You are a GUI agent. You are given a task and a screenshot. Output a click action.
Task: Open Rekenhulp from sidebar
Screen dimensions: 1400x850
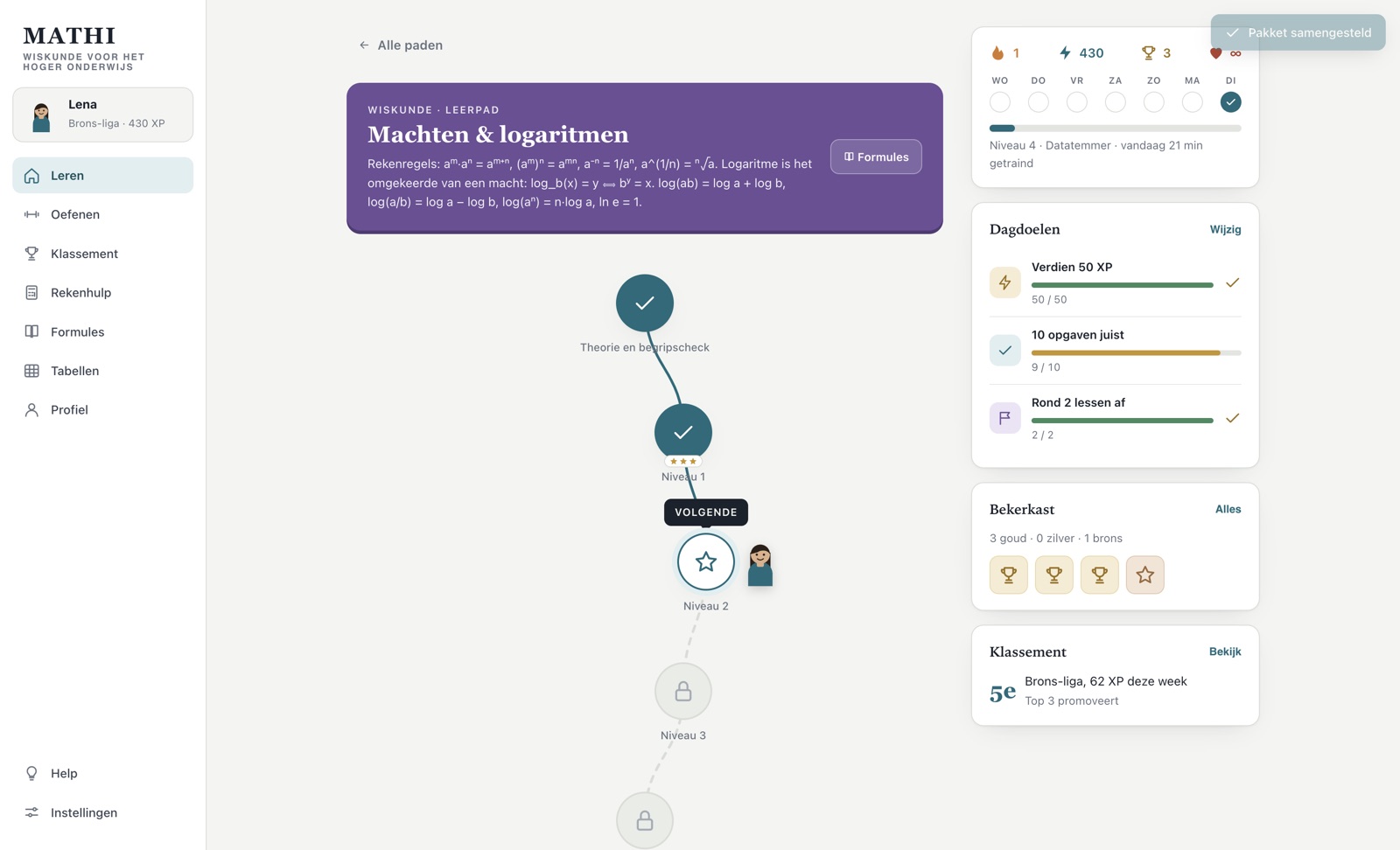point(102,292)
